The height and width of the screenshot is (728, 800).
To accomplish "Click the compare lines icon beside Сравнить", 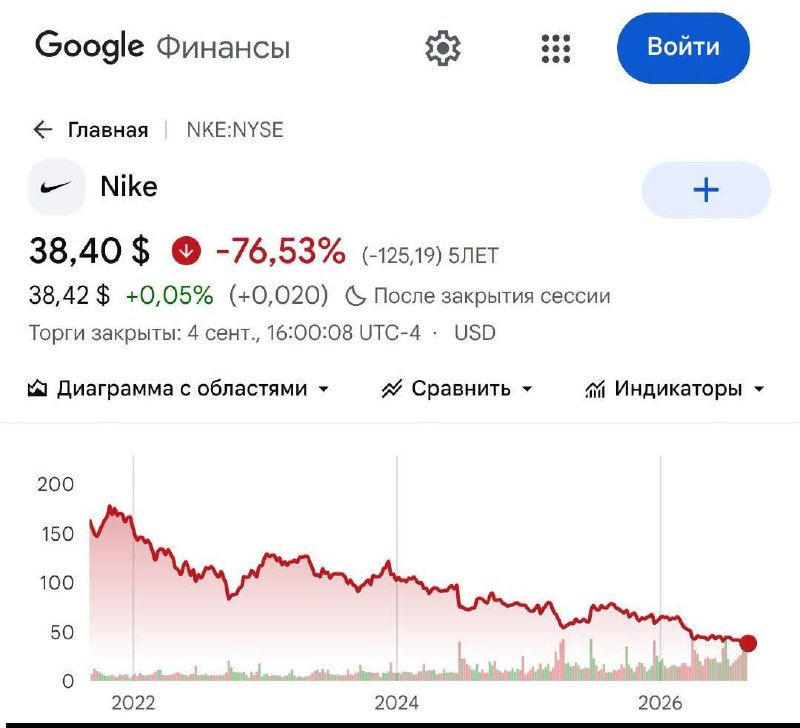I will pyautogui.click(x=392, y=389).
